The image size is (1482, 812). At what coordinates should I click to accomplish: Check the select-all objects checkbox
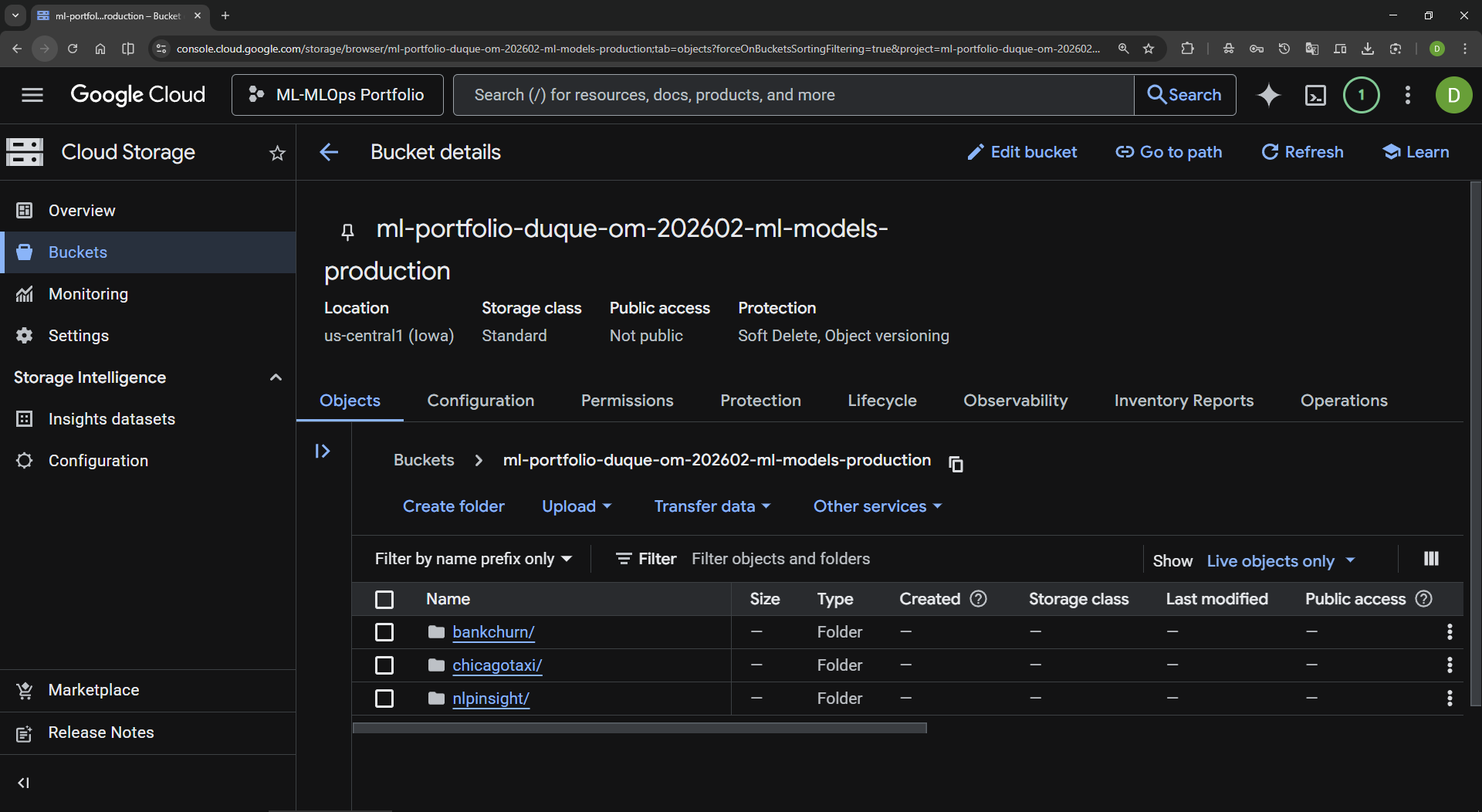[x=384, y=599]
